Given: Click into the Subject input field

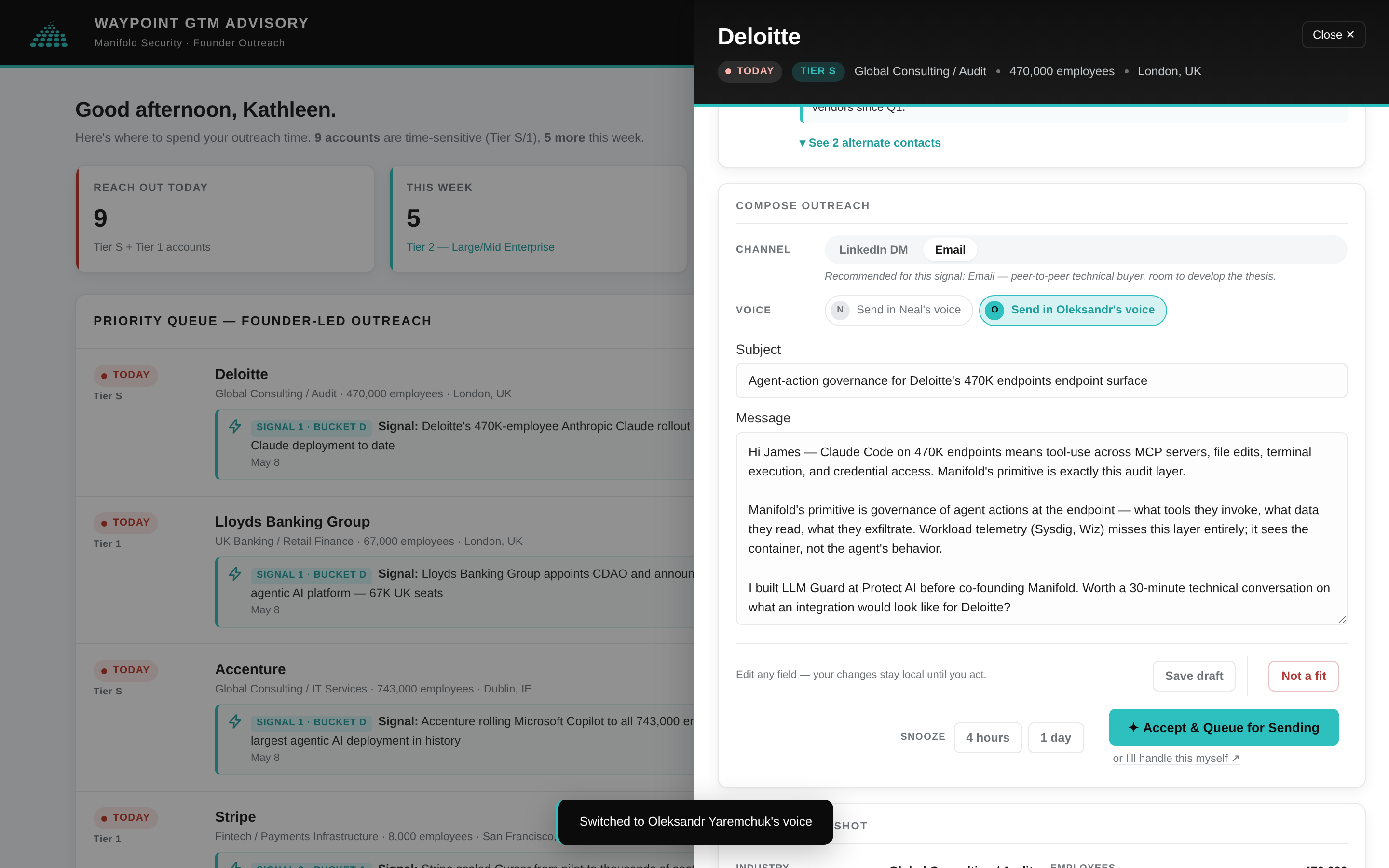Looking at the screenshot, I should (1041, 380).
